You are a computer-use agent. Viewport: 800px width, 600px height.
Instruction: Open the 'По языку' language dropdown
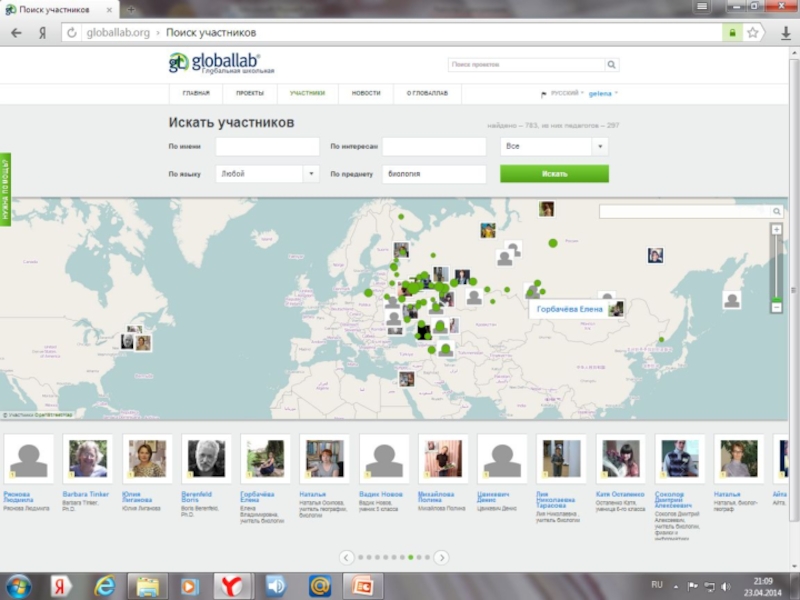[267, 174]
